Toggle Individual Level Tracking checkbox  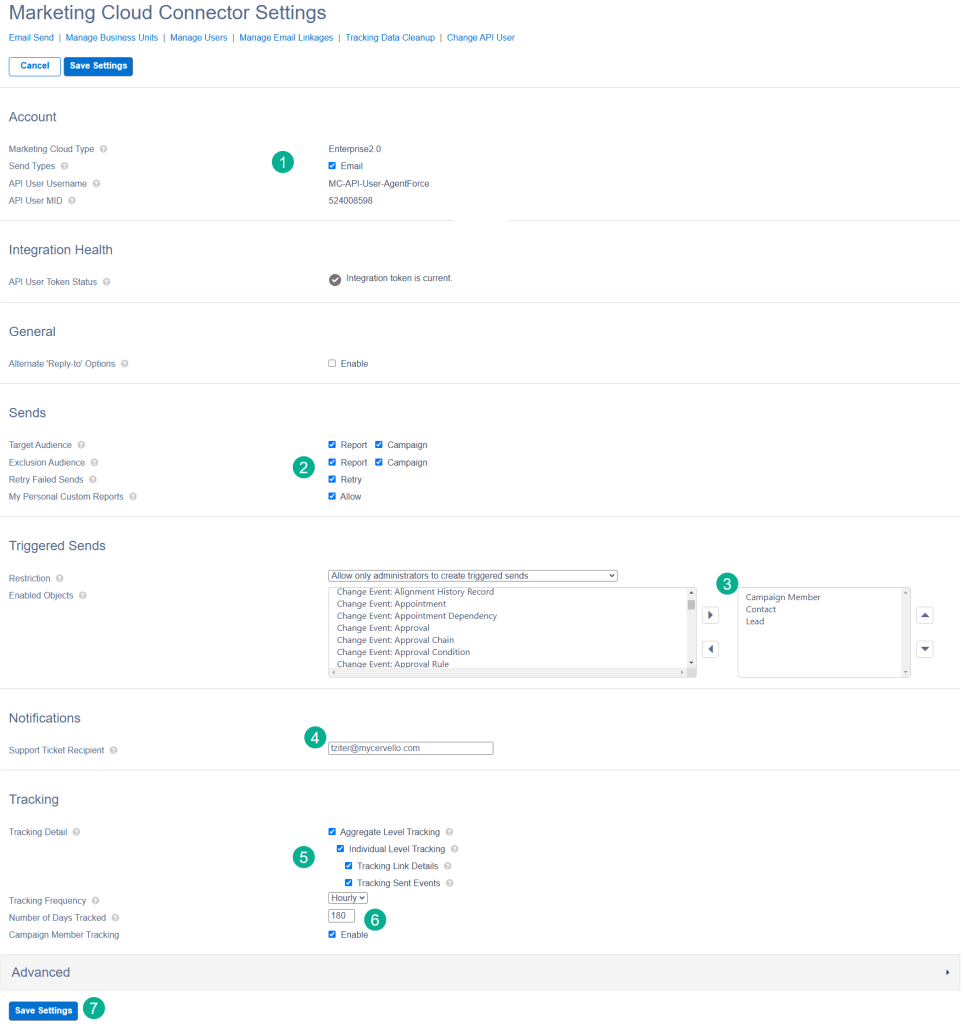point(341,849)
